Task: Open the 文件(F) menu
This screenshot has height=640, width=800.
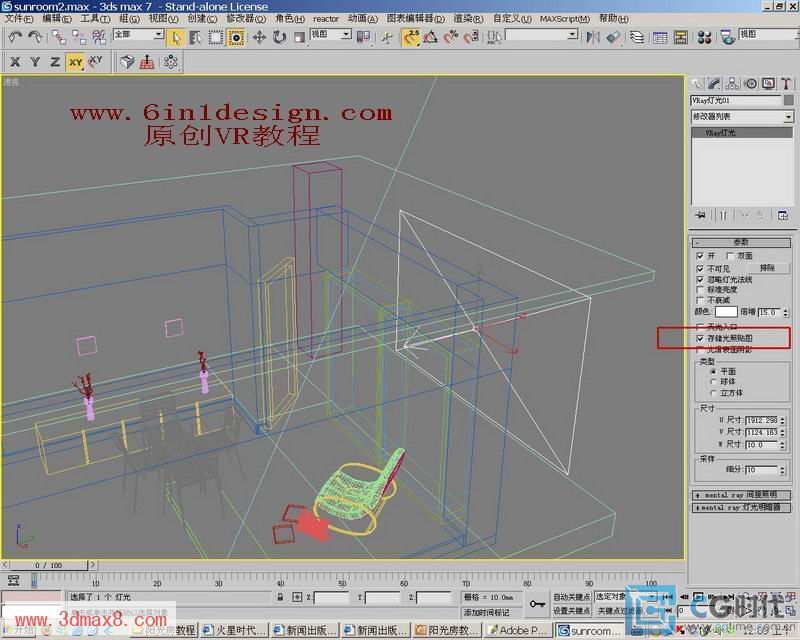Action: 19,19
